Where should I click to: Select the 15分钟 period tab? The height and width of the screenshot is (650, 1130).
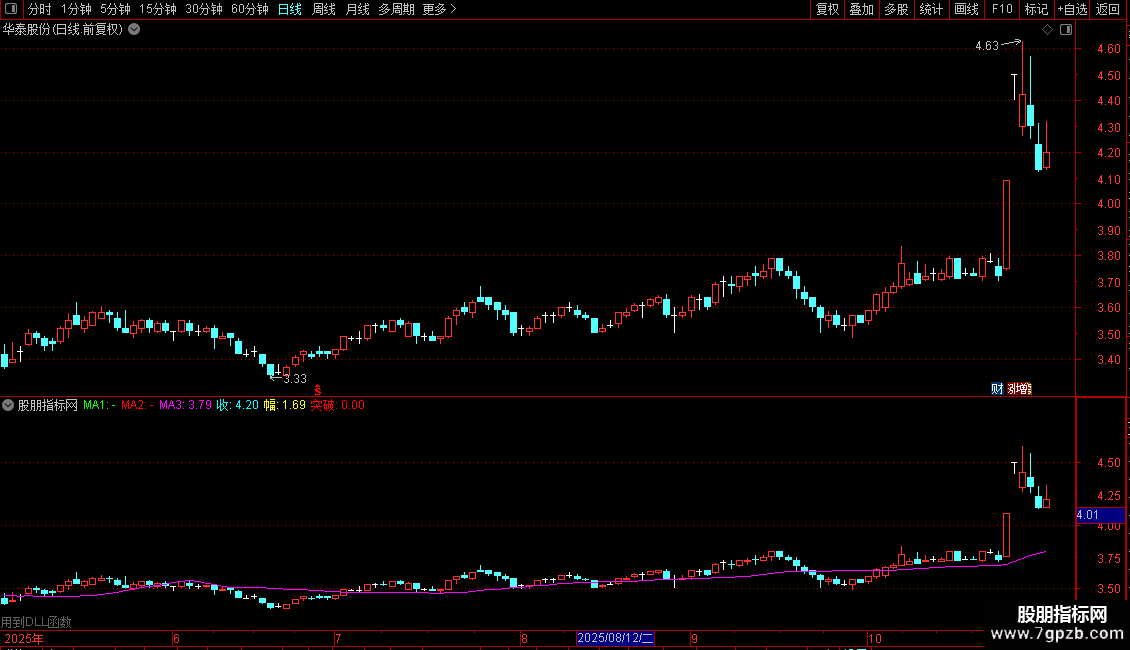[158, 9]
